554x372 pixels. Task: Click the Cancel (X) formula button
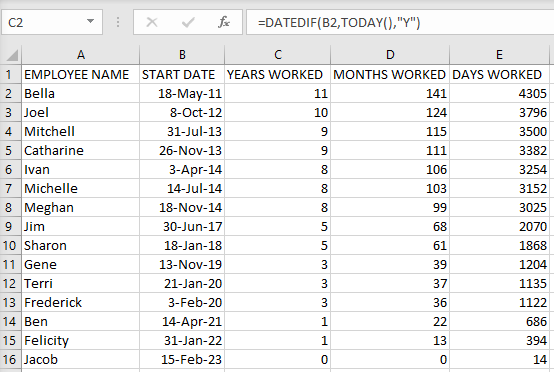(152, 23)
